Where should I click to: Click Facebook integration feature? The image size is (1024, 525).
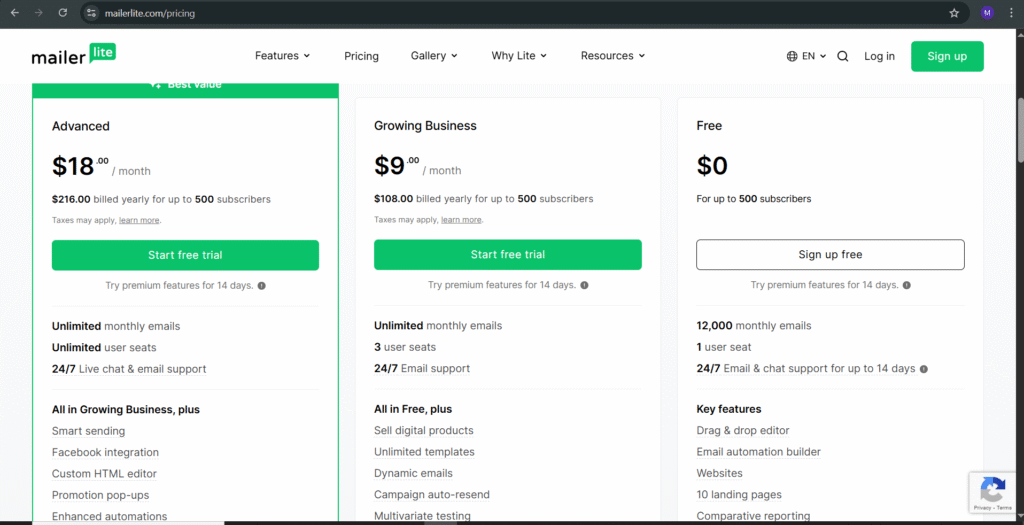click(105, 453)
